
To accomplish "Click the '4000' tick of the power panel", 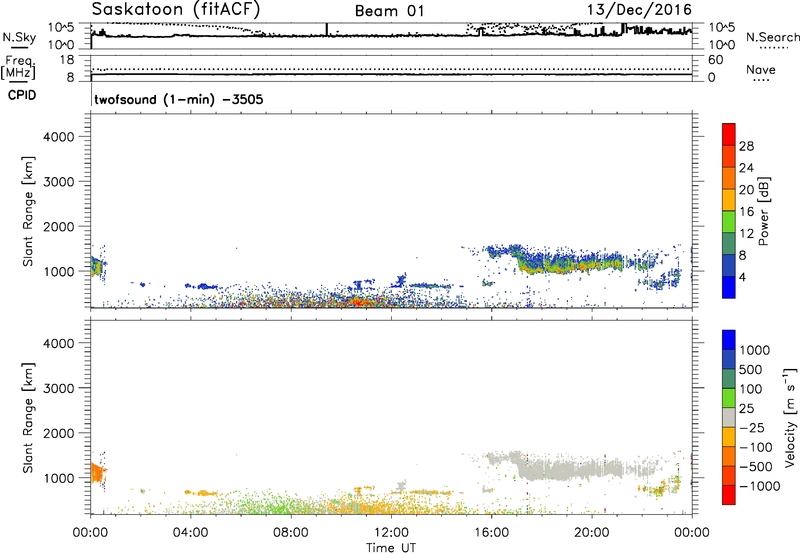I will tap(58, 137).
